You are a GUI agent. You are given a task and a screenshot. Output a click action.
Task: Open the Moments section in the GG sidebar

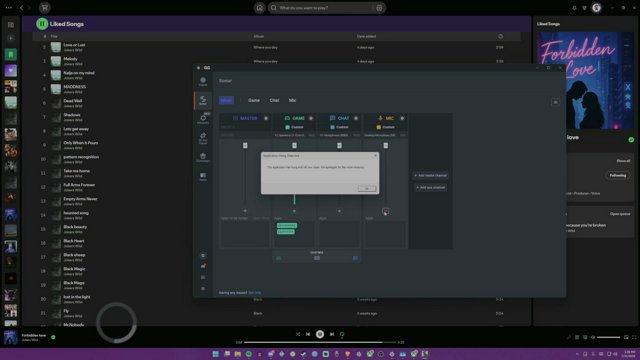[x=203, y=119]
